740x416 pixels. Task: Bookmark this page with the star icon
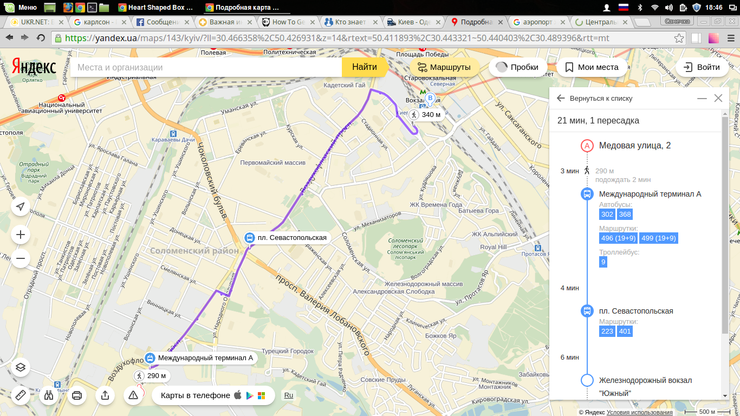[679, 38]
